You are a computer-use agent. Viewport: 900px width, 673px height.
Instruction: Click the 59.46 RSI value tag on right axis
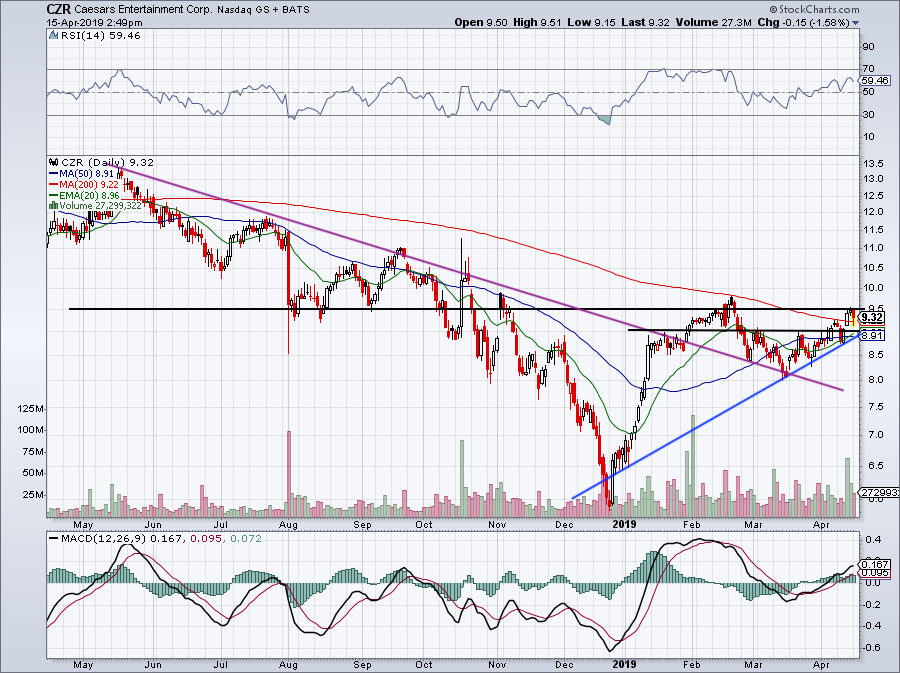tap(875, 81)
